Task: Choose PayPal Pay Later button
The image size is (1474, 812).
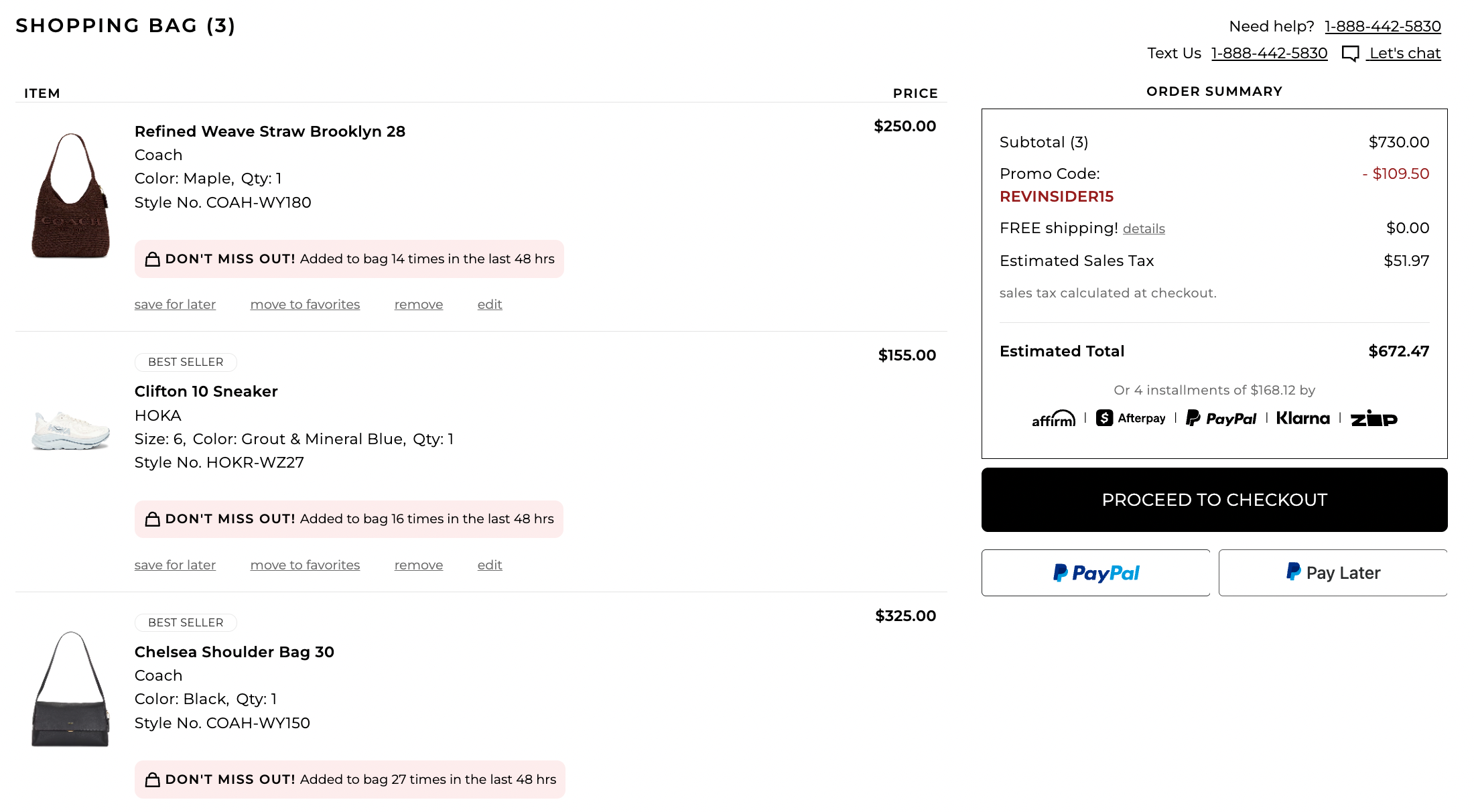Action: (x=1333, y=573)
